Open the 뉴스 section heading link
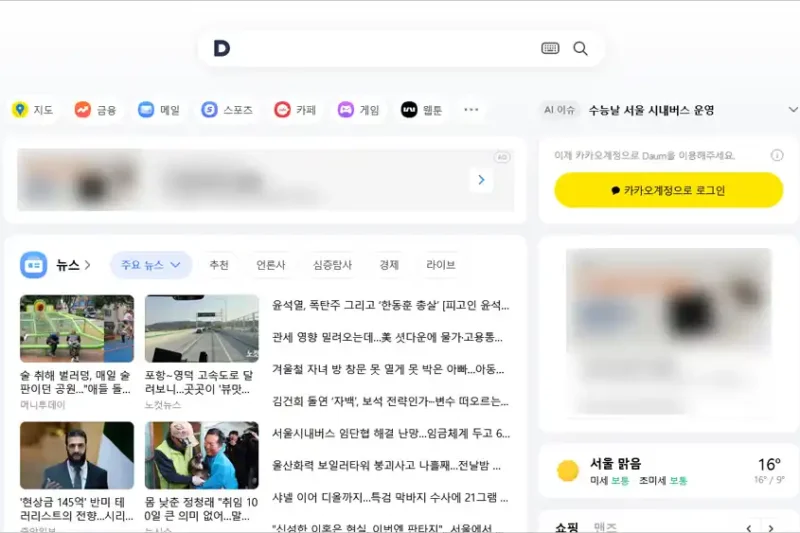 73,265
